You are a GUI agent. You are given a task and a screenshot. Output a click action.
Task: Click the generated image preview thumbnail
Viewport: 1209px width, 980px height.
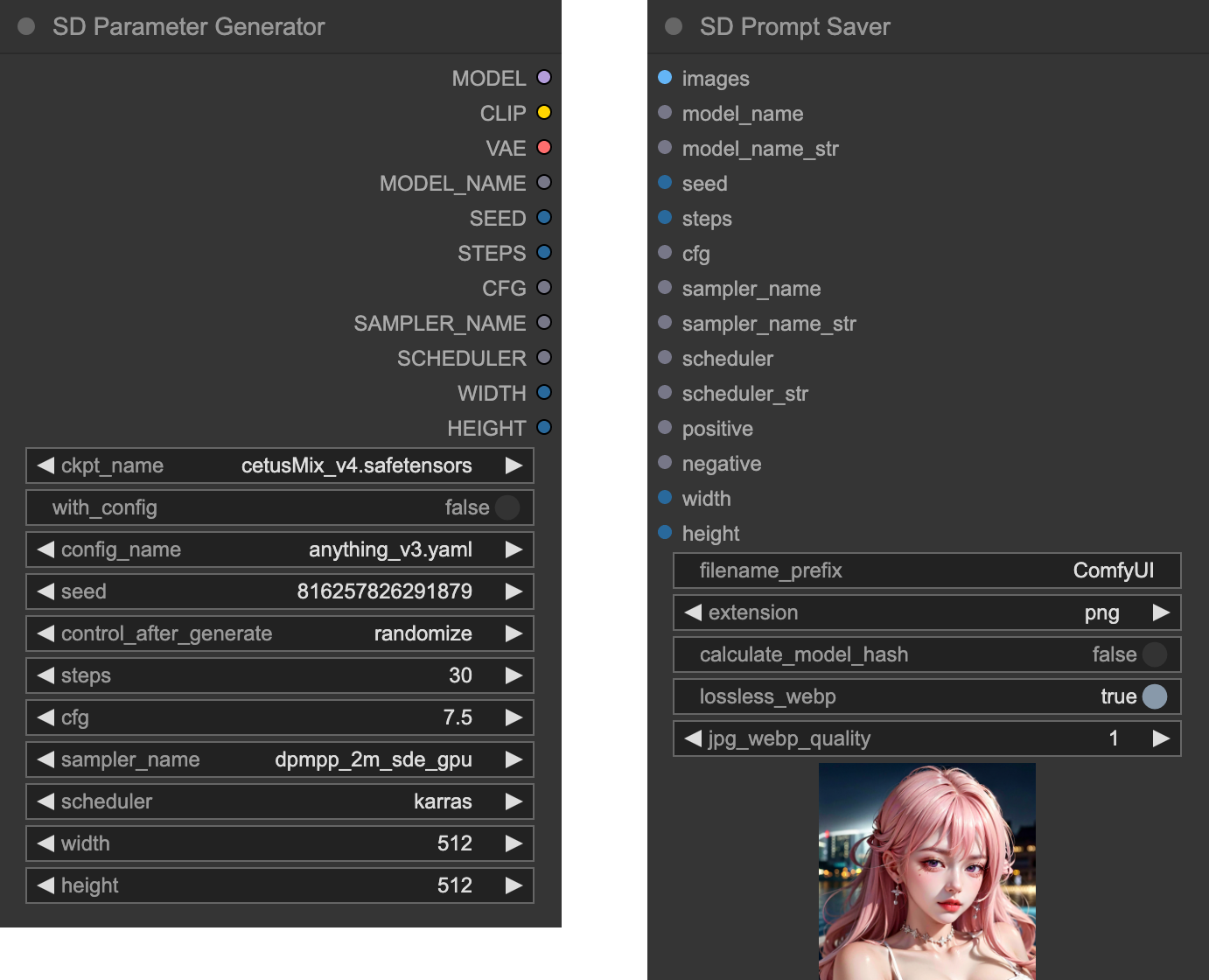[x=927, y=871]
